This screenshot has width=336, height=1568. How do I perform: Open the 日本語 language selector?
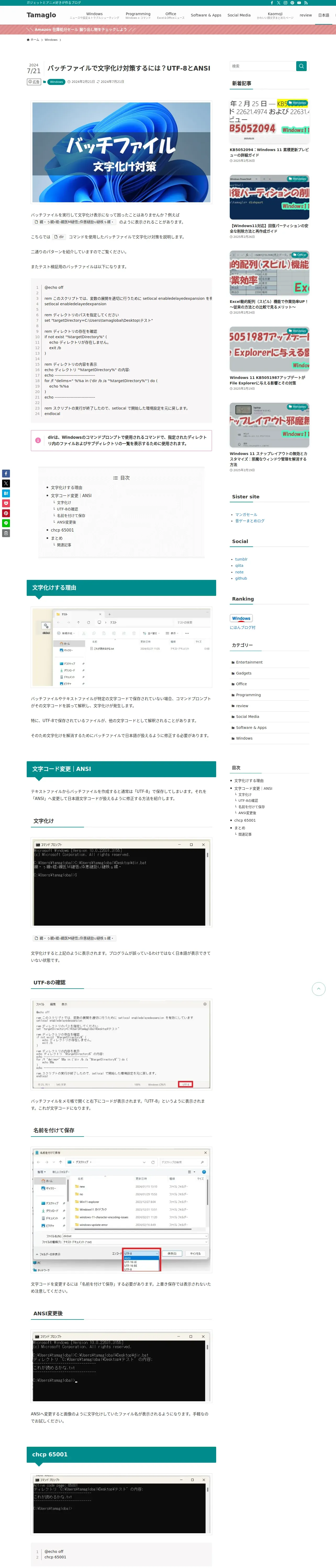(x=323, y=15)
